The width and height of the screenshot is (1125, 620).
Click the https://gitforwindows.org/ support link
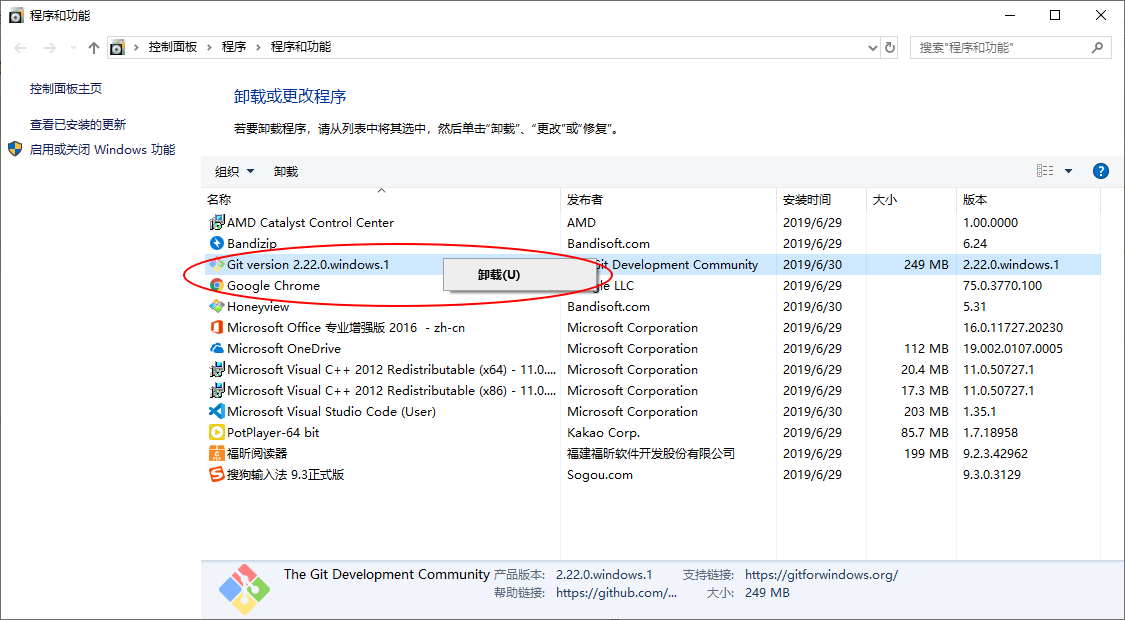822,575
